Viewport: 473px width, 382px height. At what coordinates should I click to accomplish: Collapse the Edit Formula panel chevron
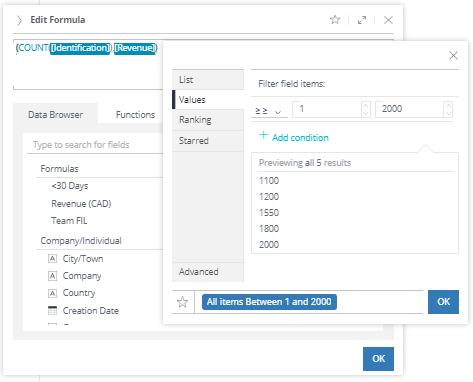pos(19,20)
